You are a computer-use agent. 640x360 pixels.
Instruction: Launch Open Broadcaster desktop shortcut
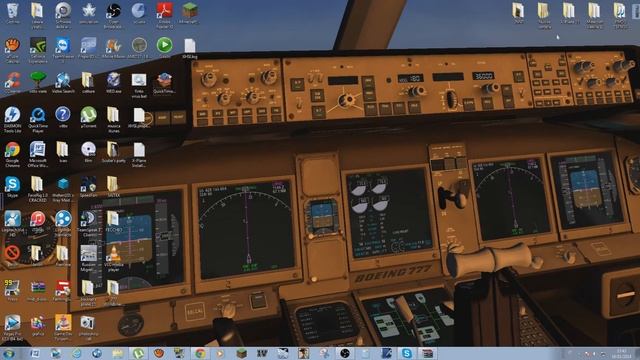click(113, 15)
